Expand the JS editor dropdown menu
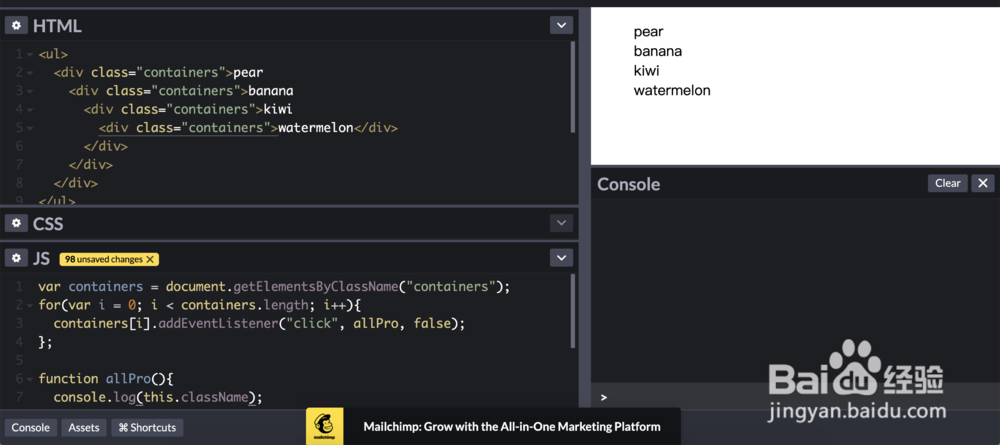 pyautogui.click(x=561, y=258)
